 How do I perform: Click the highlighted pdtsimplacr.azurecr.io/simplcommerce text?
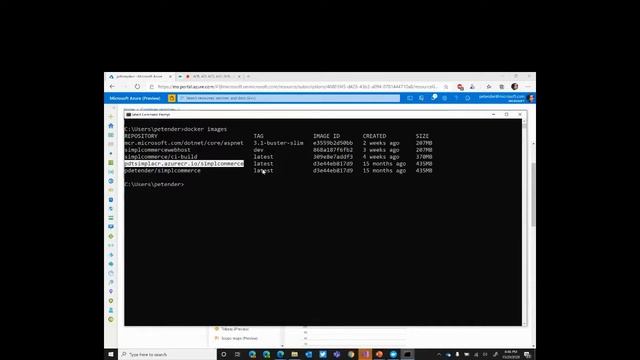point(184,164)
